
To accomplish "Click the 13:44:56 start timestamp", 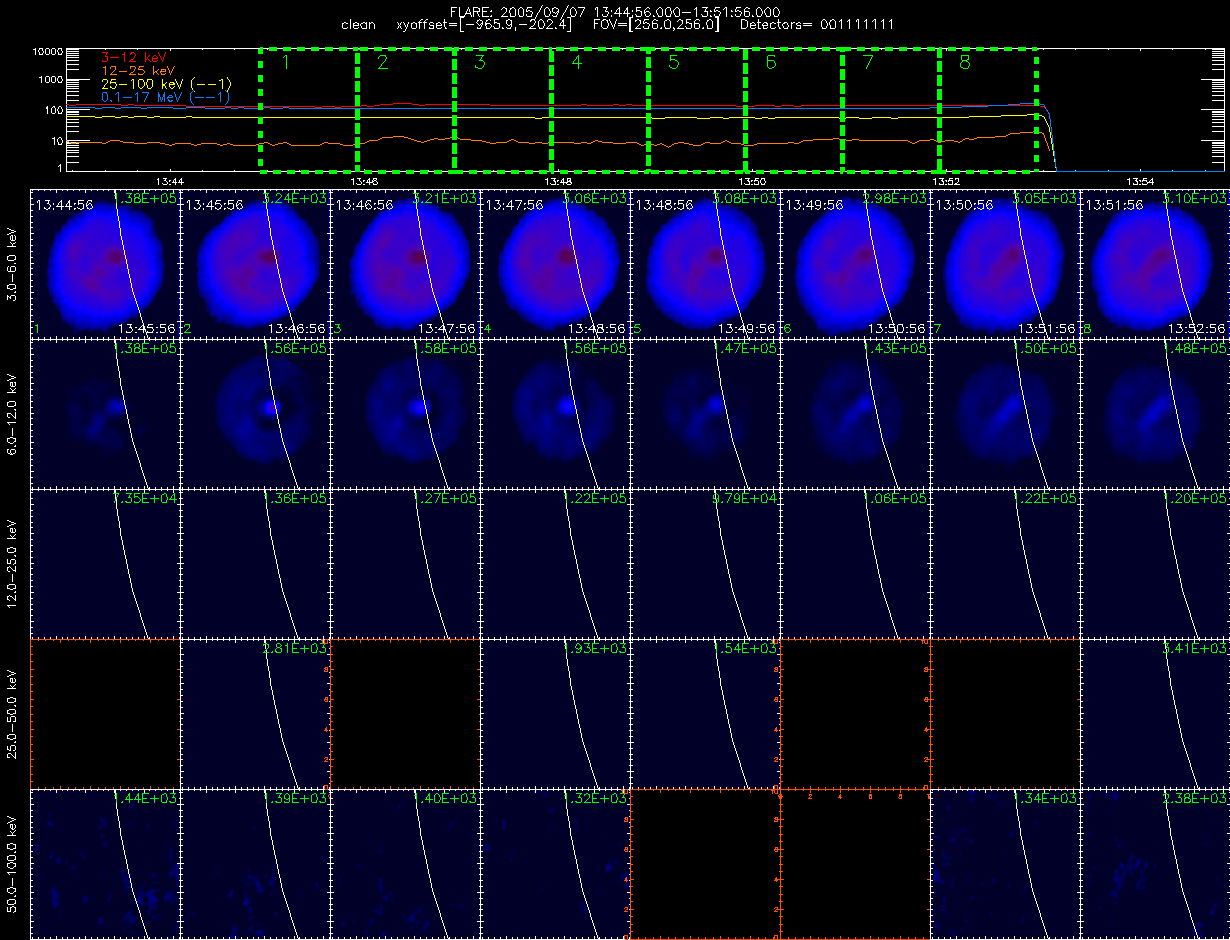I will click(64, 204).
